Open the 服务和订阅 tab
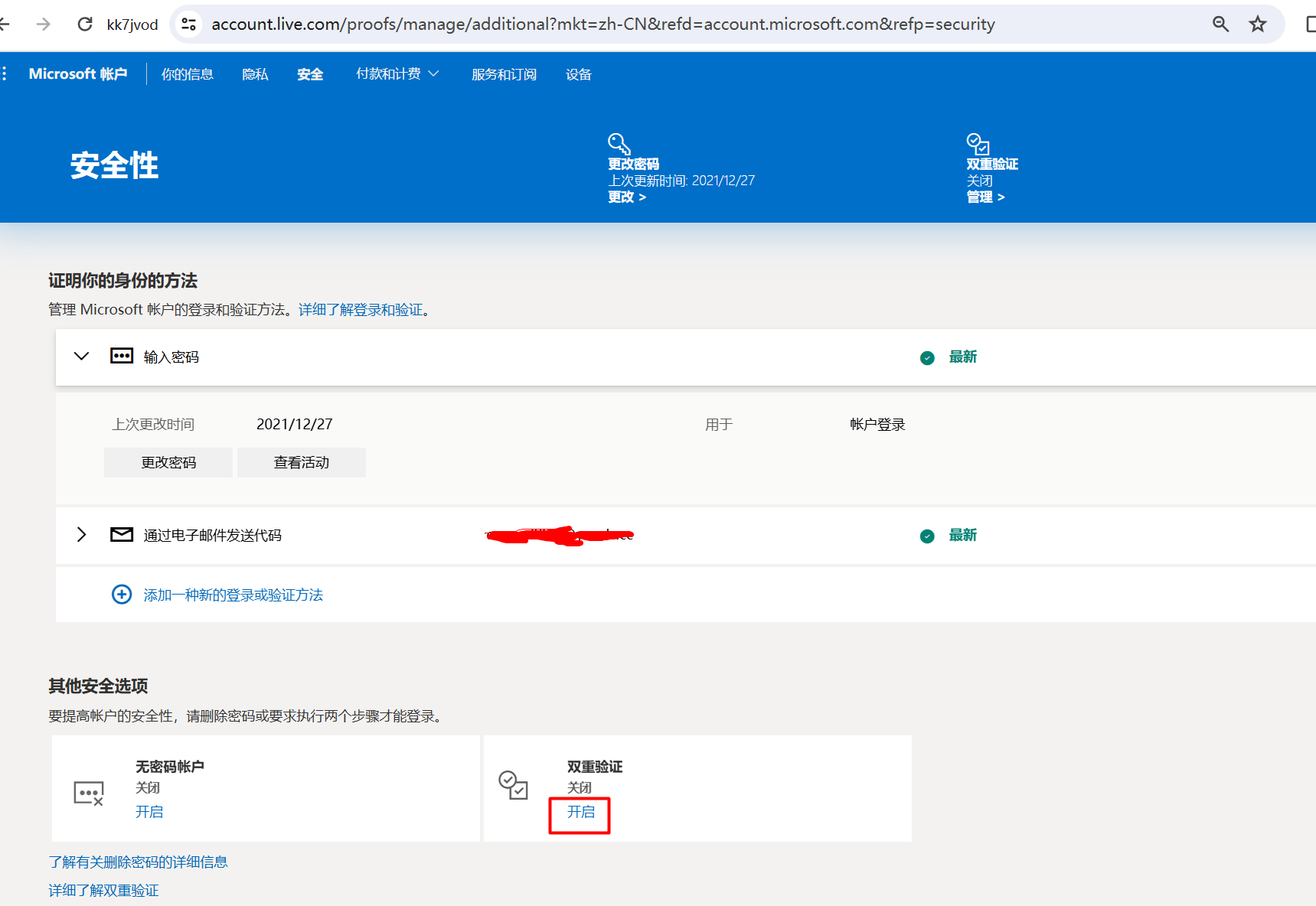The width and height of the screenshot is (1316, 906). (504, 74)
